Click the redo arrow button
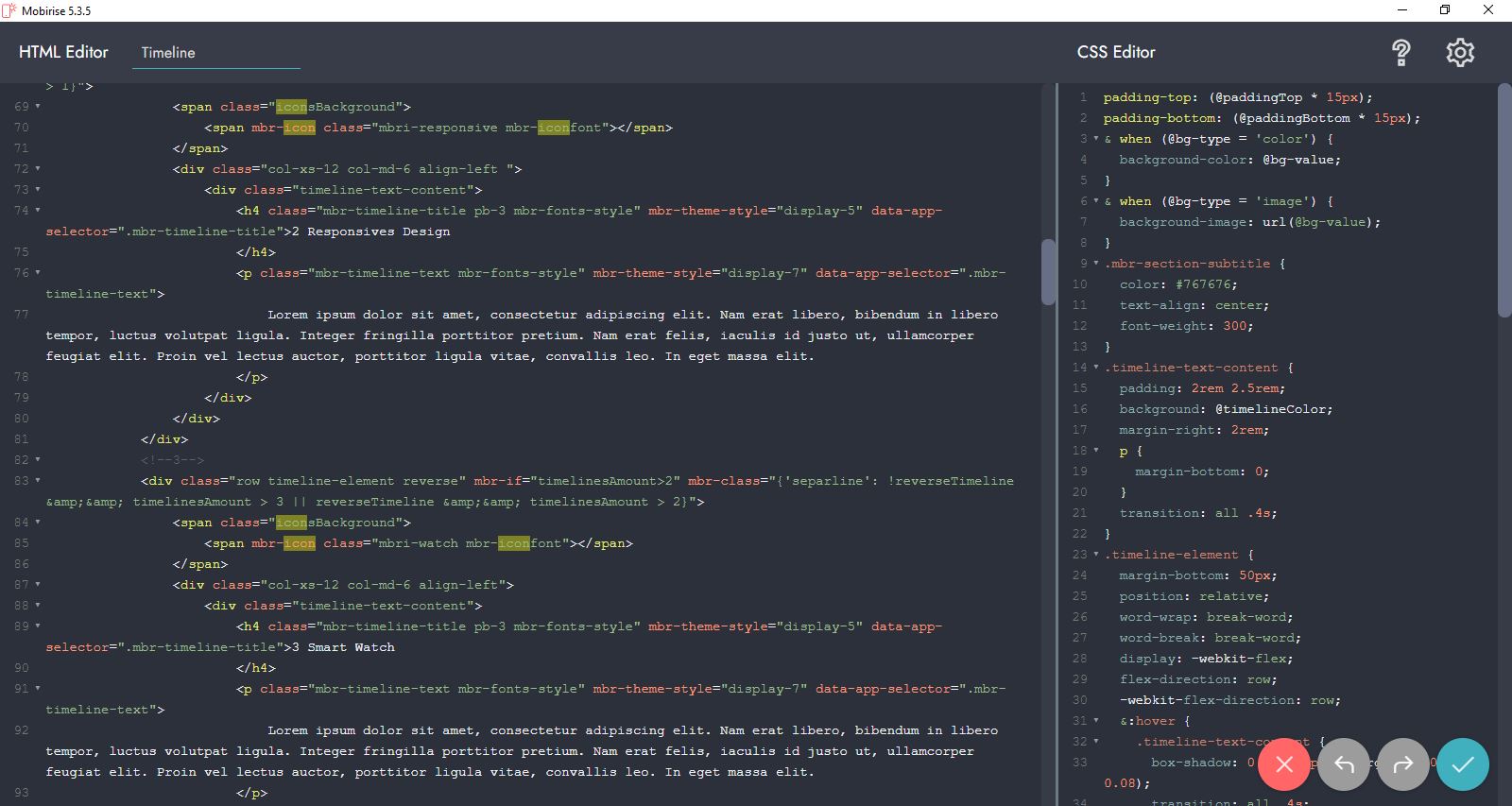 (x=1403, y=764)
